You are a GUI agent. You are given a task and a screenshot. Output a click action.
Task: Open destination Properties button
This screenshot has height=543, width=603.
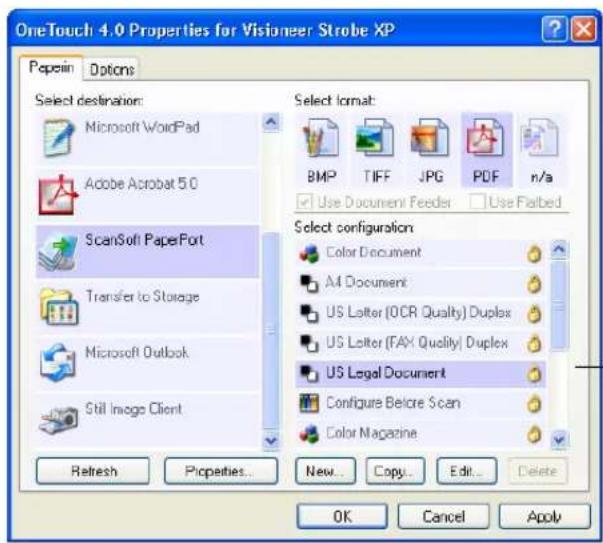[221, 471]
